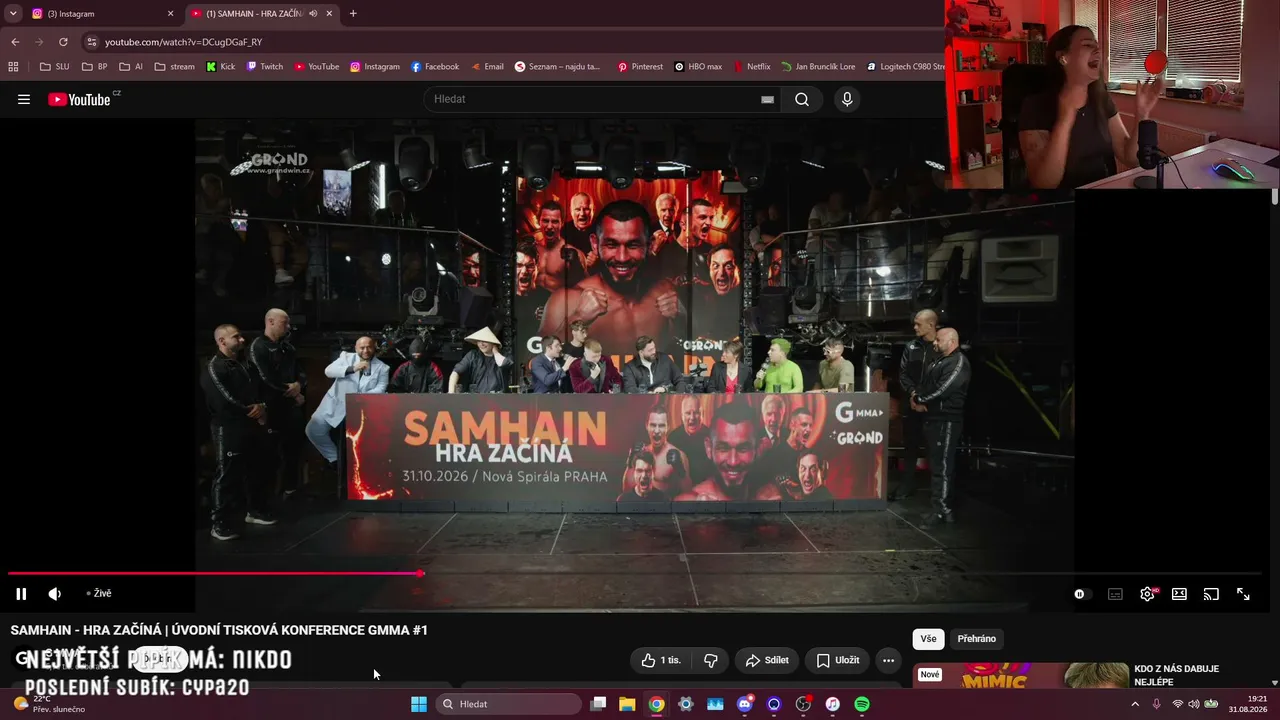Open Spotify from the taskbar

tap(862, 704)
